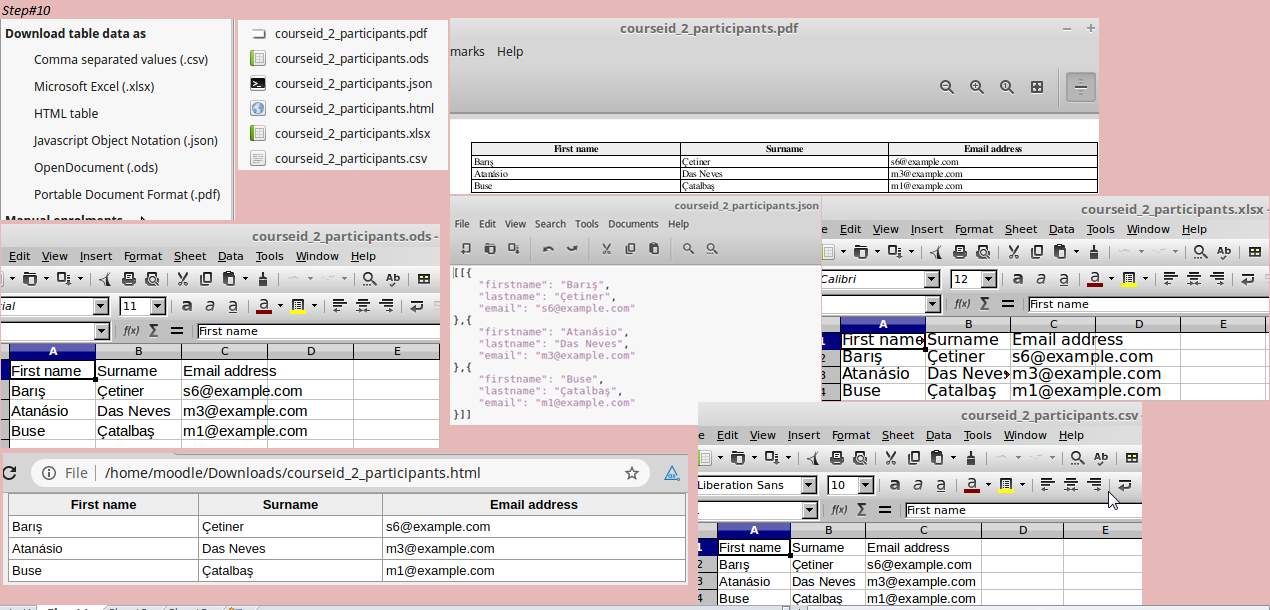Open Format menu in the xlsx window
The height and width of the screenshot is (610, 1270).
(974, 229)
